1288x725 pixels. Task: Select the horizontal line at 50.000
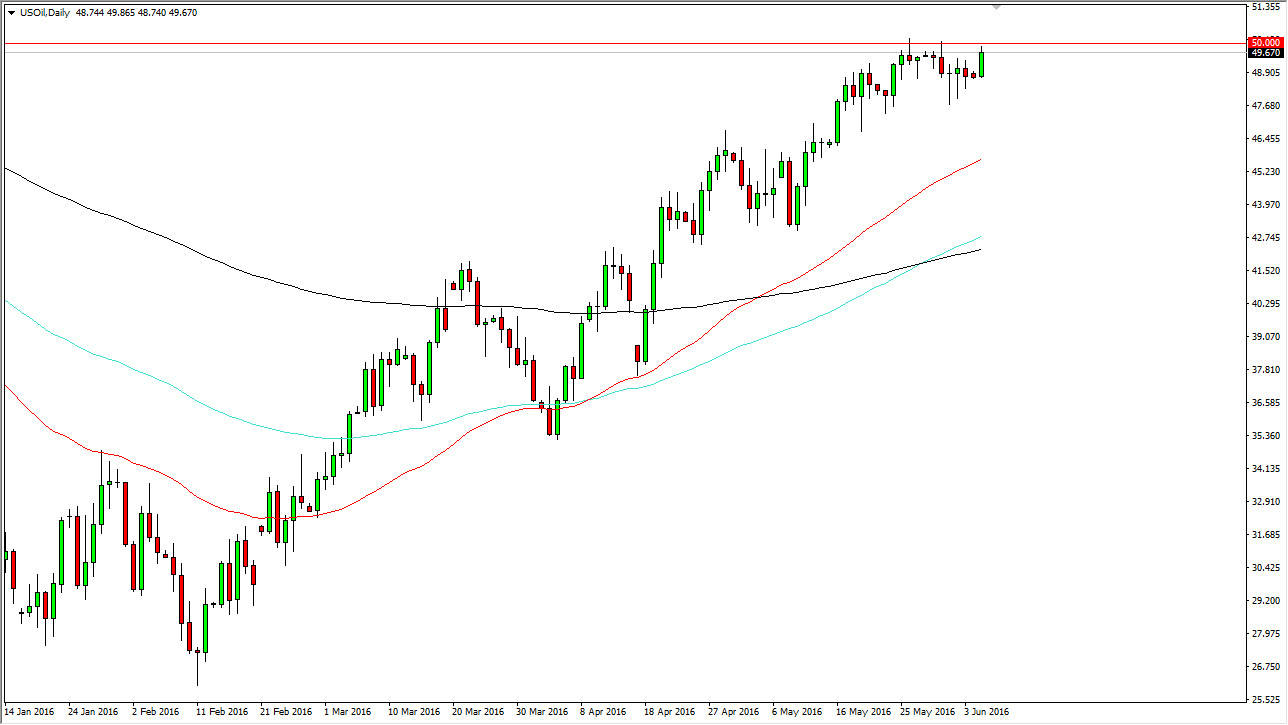[600, 44]
